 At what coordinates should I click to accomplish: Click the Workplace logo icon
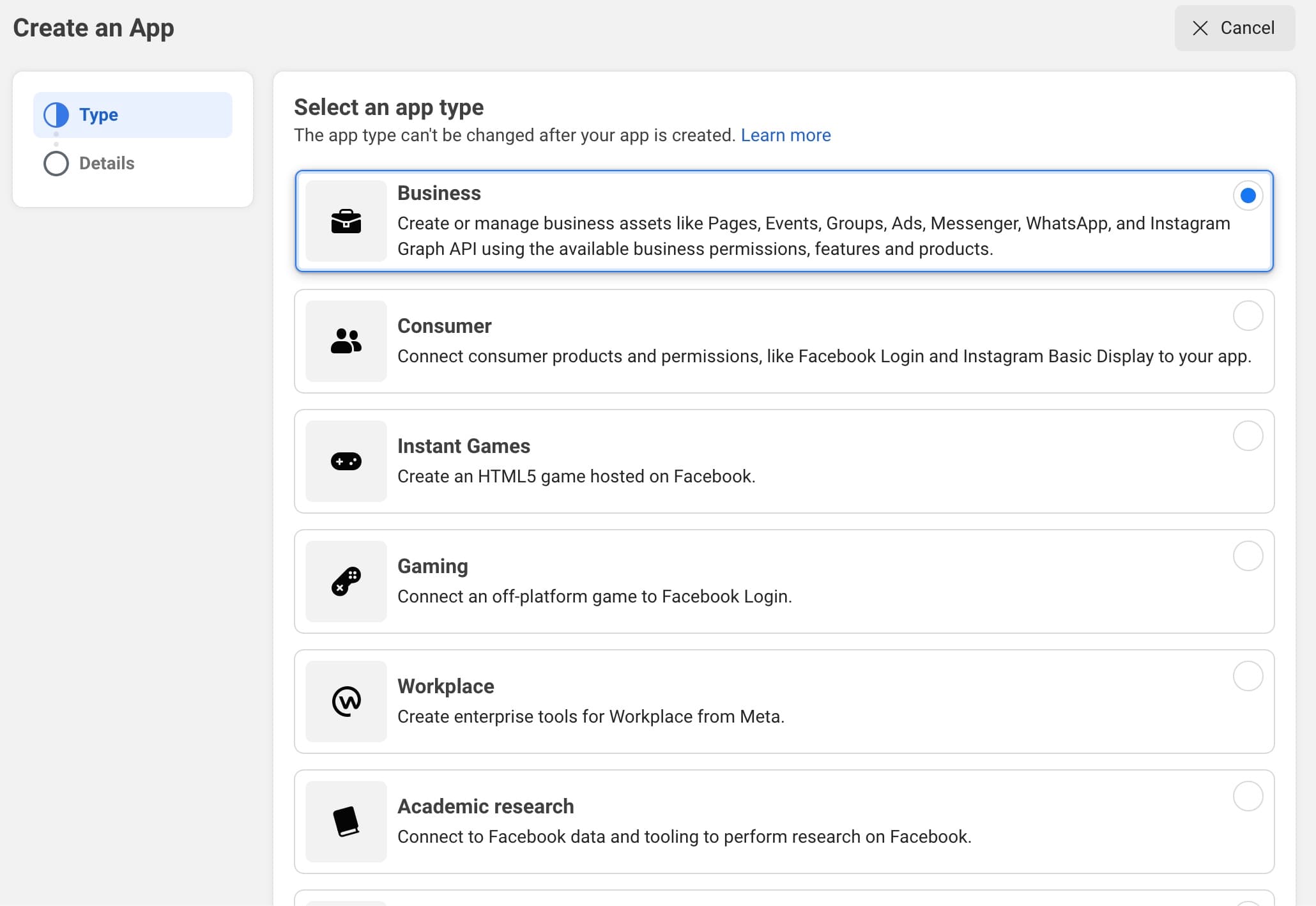(346, 702)
